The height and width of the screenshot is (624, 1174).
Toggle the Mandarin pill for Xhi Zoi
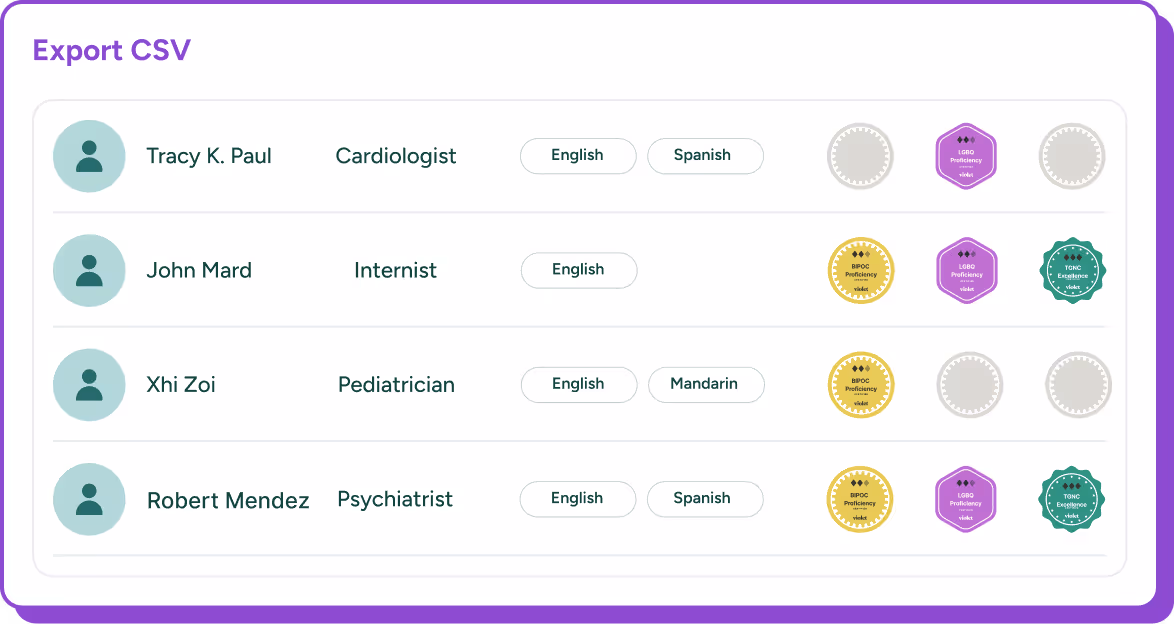pos(706,384)
